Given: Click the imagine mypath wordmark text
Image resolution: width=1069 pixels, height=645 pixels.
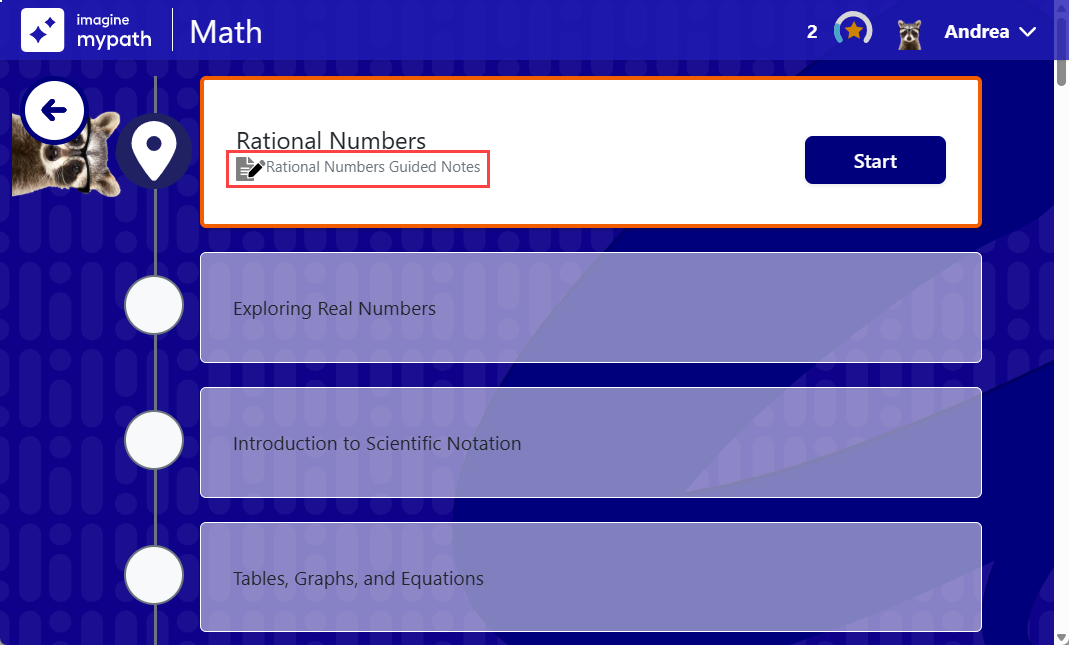Looking at the screenshot, I should coord(114,31).
